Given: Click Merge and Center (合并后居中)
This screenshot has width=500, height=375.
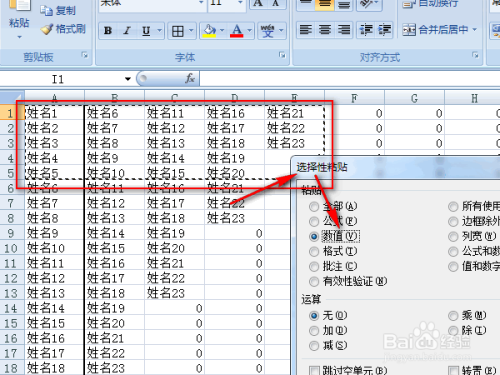Looking at the screenshot, I should 435,30.
